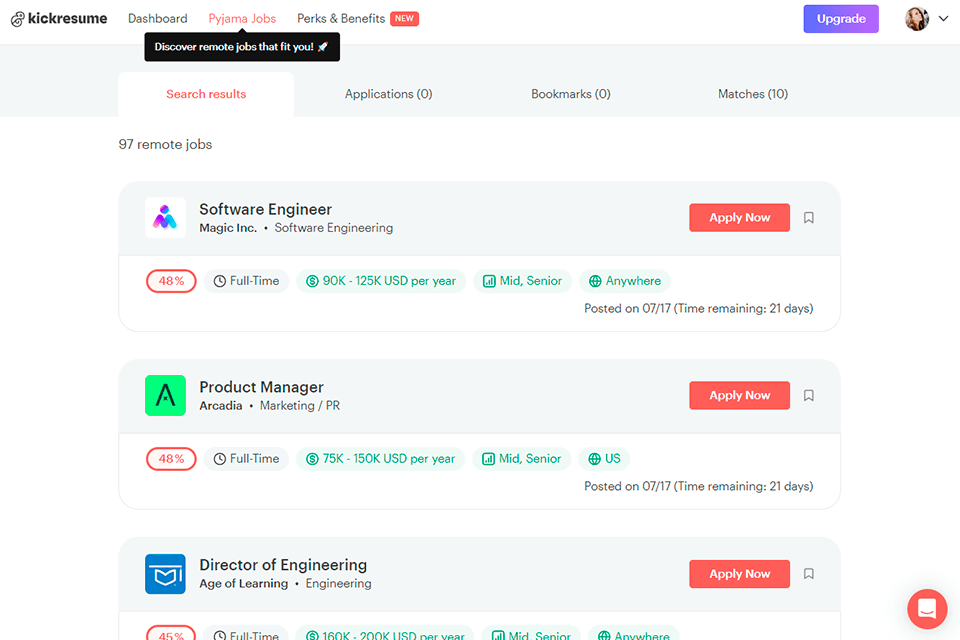This screenshot has height=640, width=960.
Task: Switch to the Applications (0) tab
Action: click(388, 94)
